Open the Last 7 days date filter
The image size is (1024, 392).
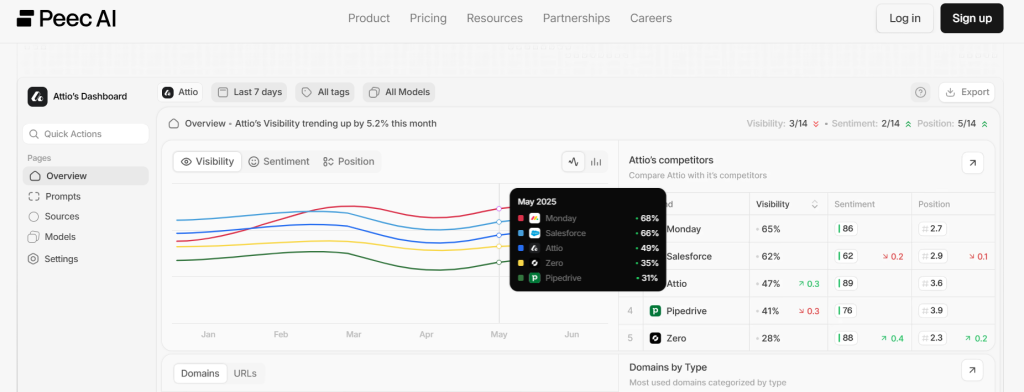[250, 92]
